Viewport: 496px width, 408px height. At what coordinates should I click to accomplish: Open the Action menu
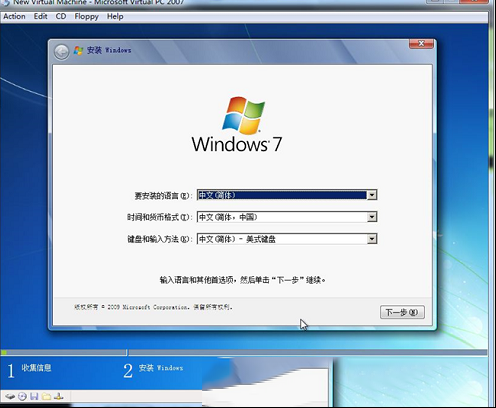point(14,16)
